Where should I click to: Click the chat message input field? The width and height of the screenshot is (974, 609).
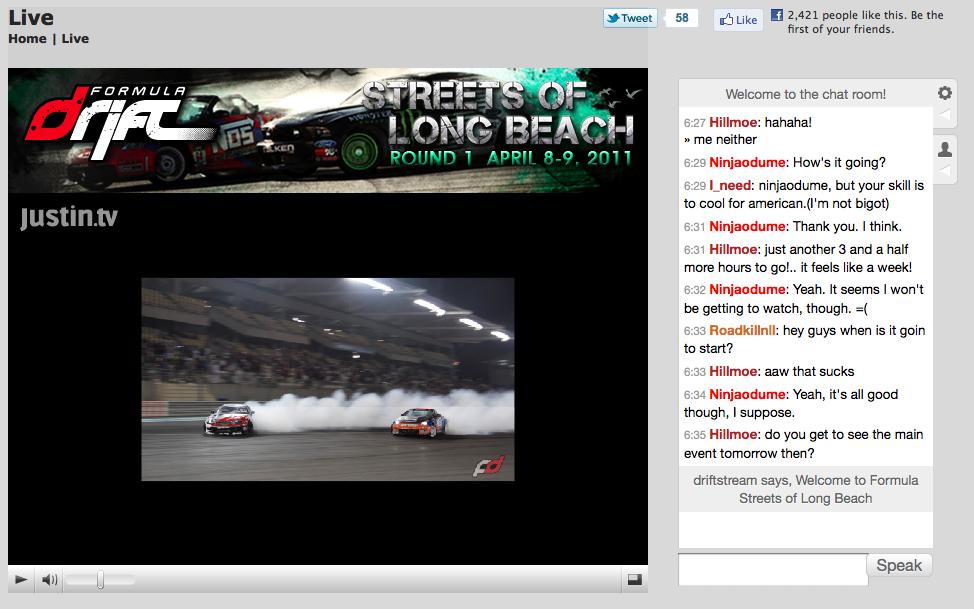(772, 568)
